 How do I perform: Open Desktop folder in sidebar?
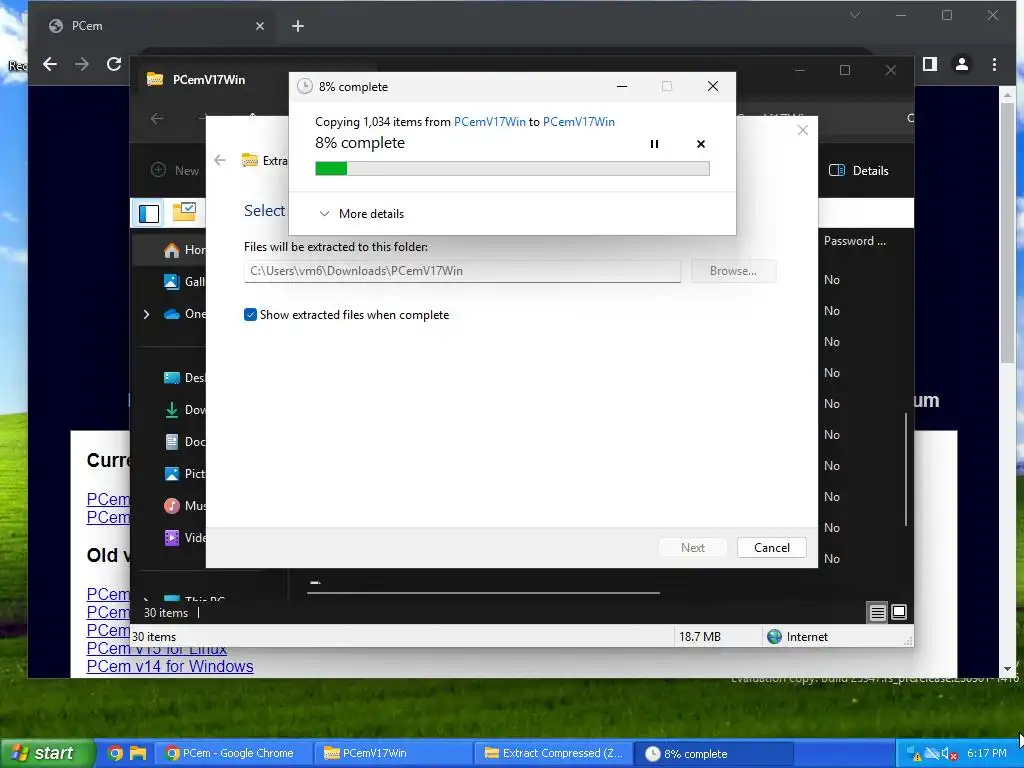(x=185, y=378)
